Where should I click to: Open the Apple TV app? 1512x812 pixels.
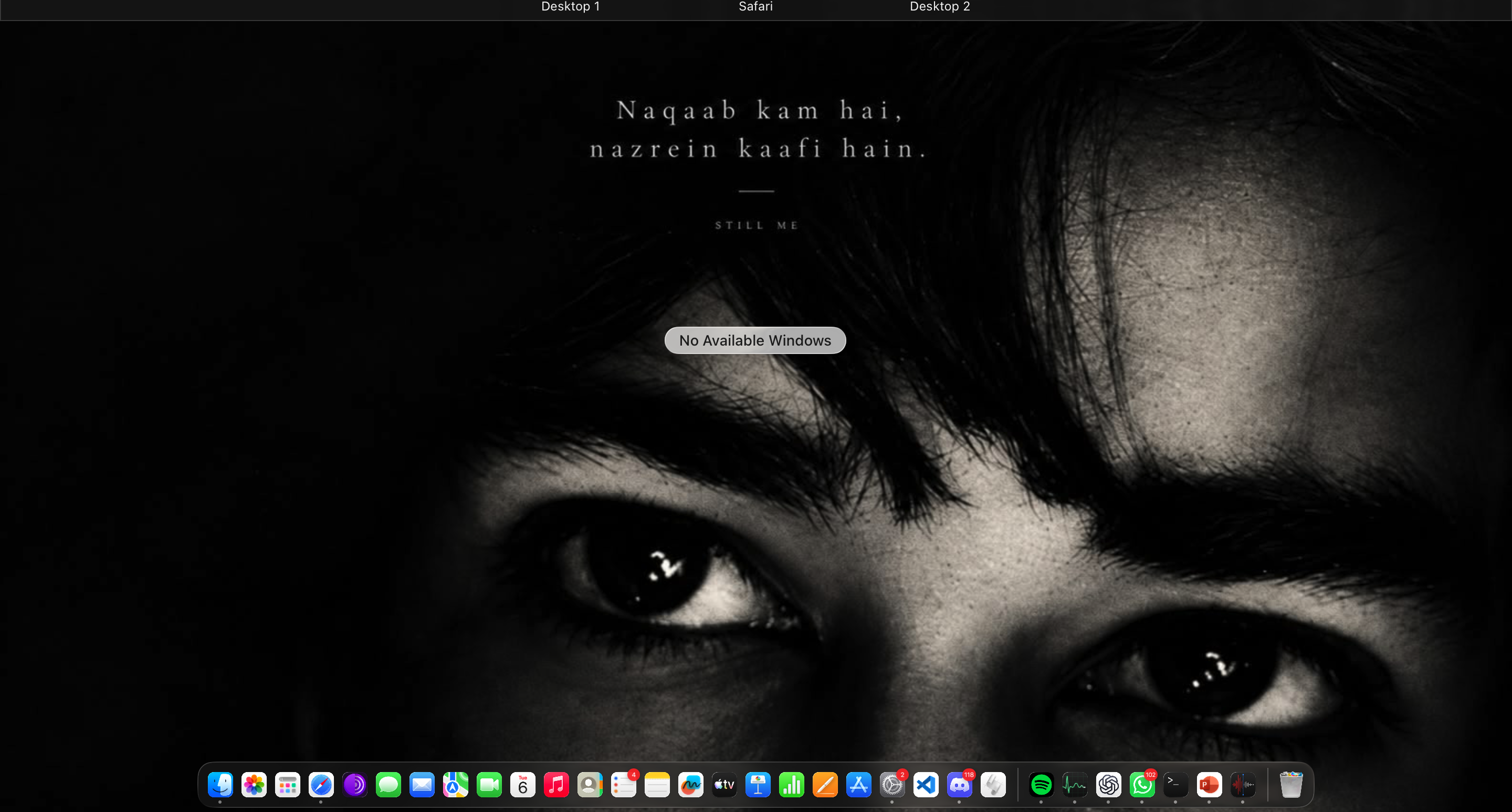[x=724, y=784]
